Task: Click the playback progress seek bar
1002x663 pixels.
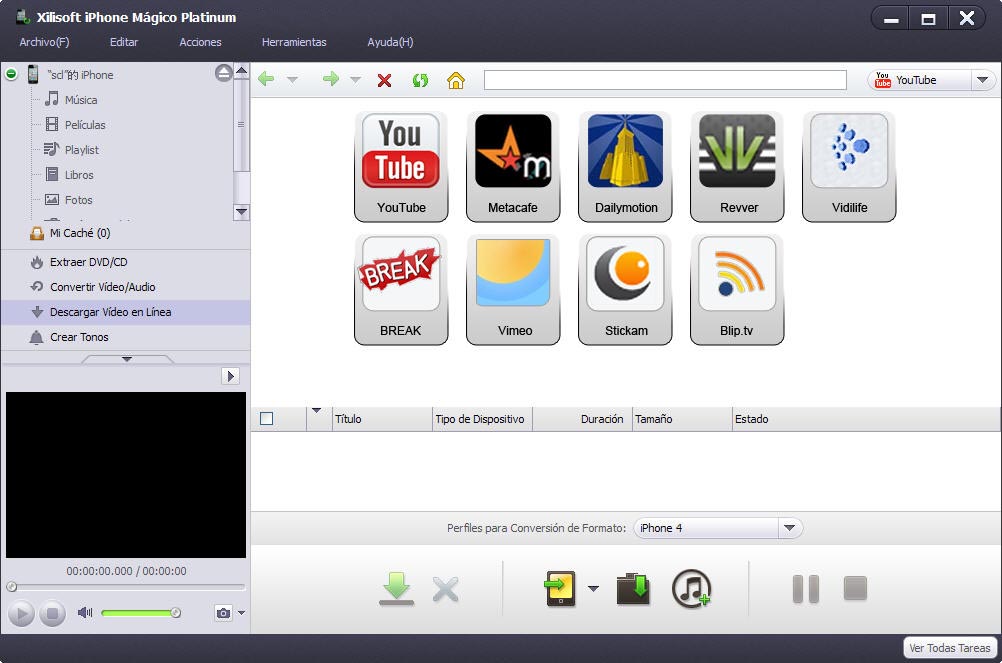Action: point(126,586)
